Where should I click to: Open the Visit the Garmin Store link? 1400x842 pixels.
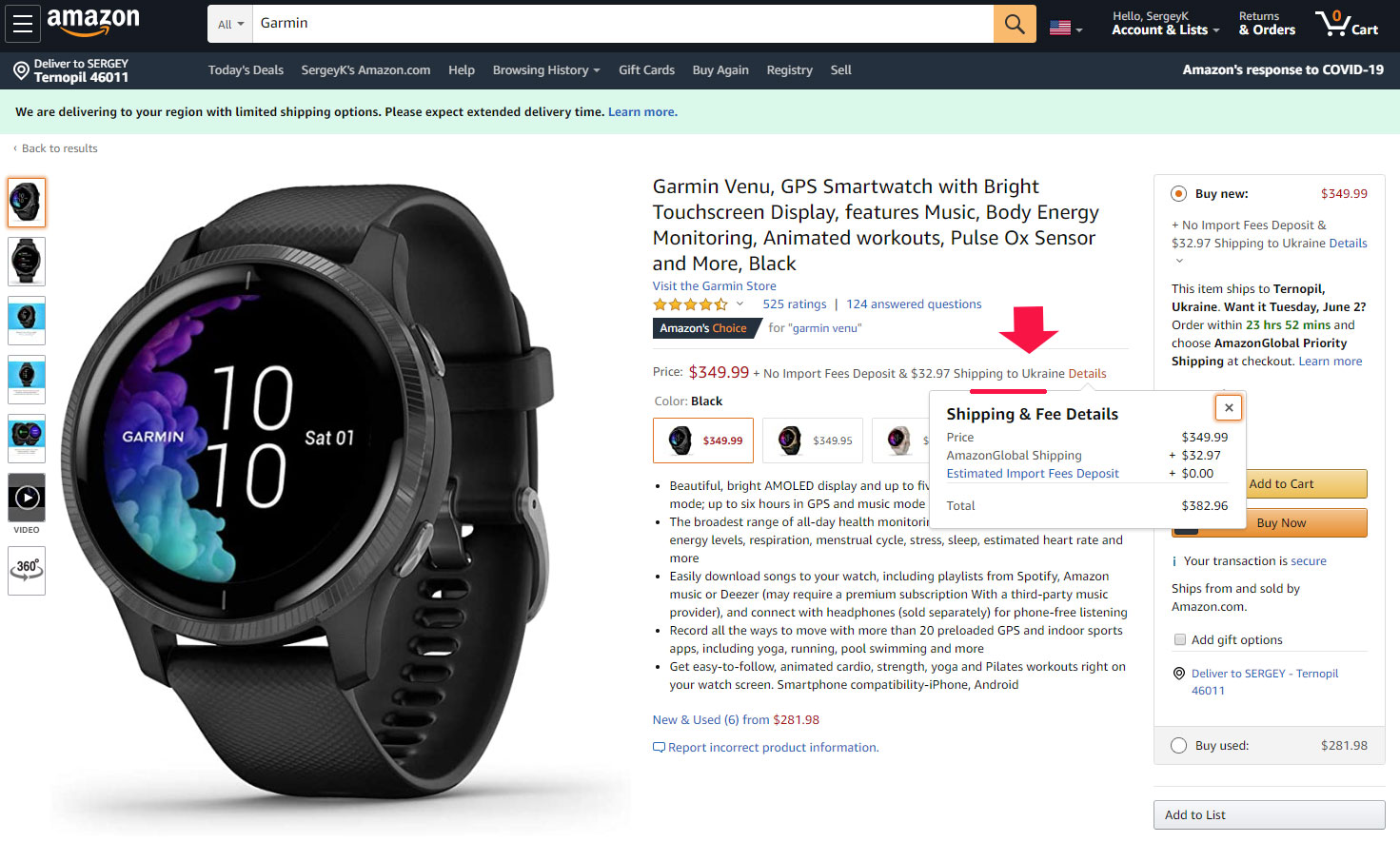(x=714, y=285)
